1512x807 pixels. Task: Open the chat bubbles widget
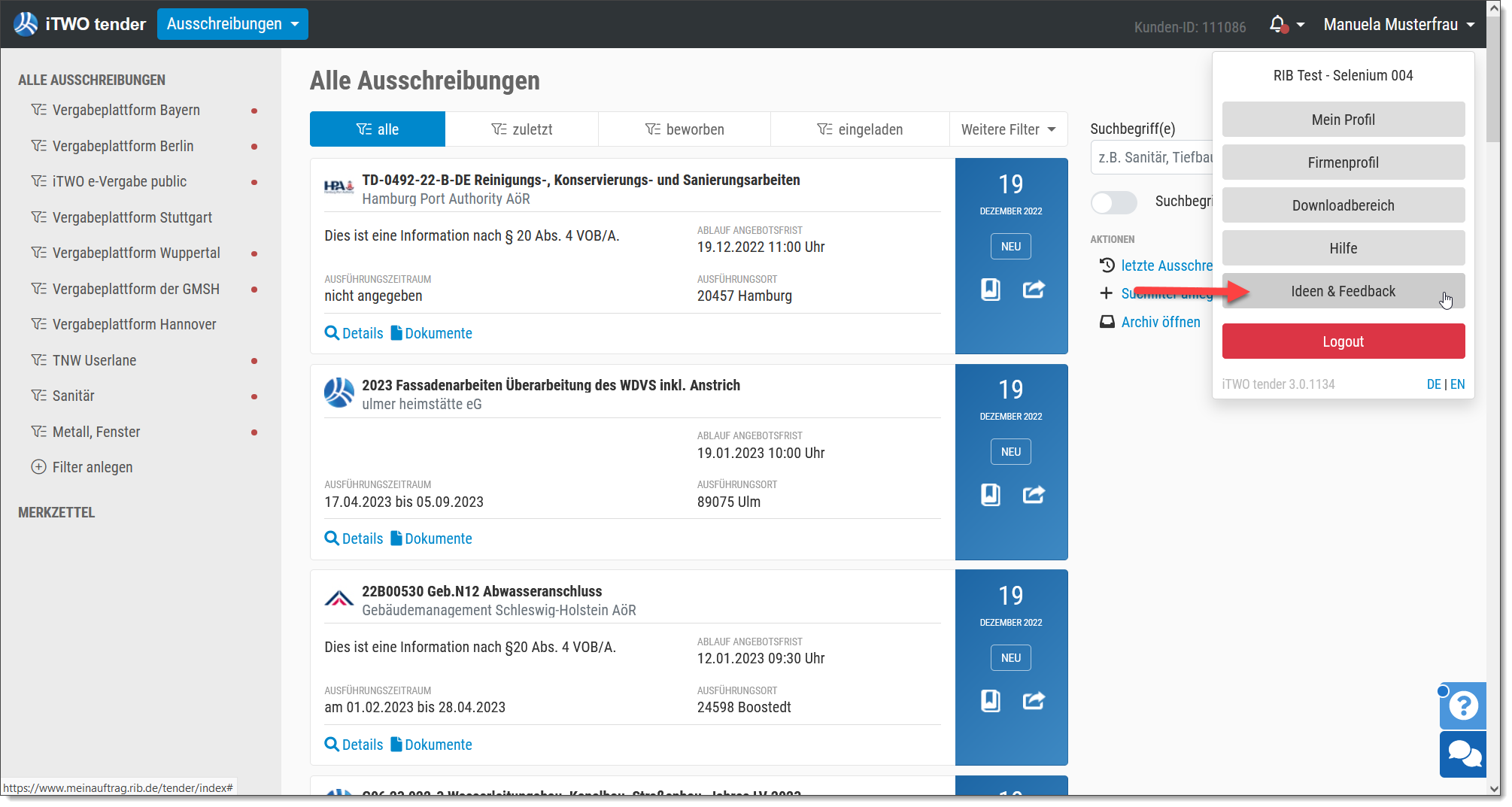(x=1463, y=754)
